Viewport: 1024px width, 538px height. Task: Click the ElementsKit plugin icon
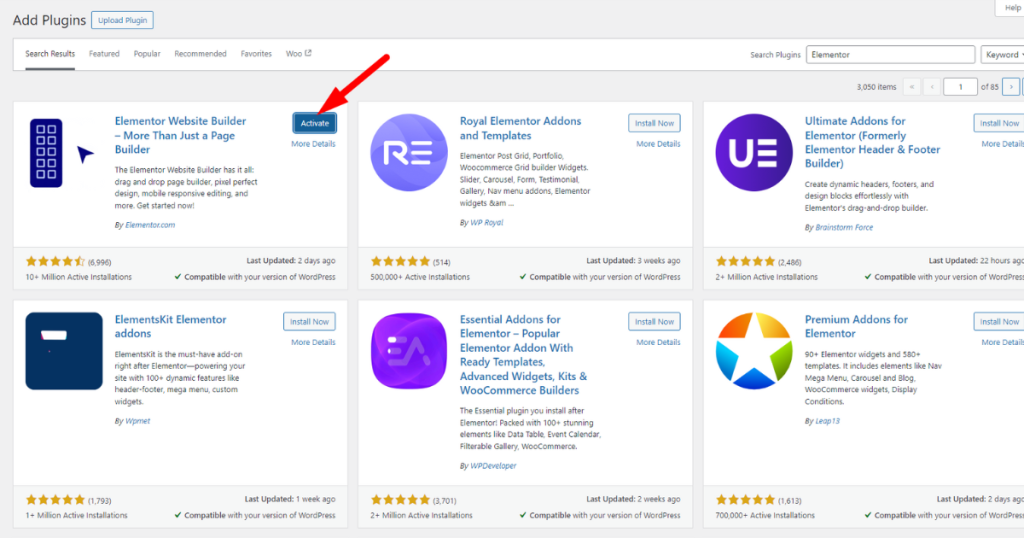click(x=64, y=351)
